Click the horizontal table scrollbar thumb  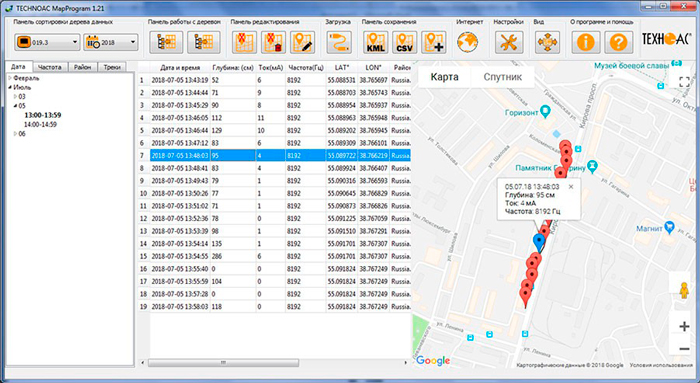pyautogui.click(x=223, y=363)
